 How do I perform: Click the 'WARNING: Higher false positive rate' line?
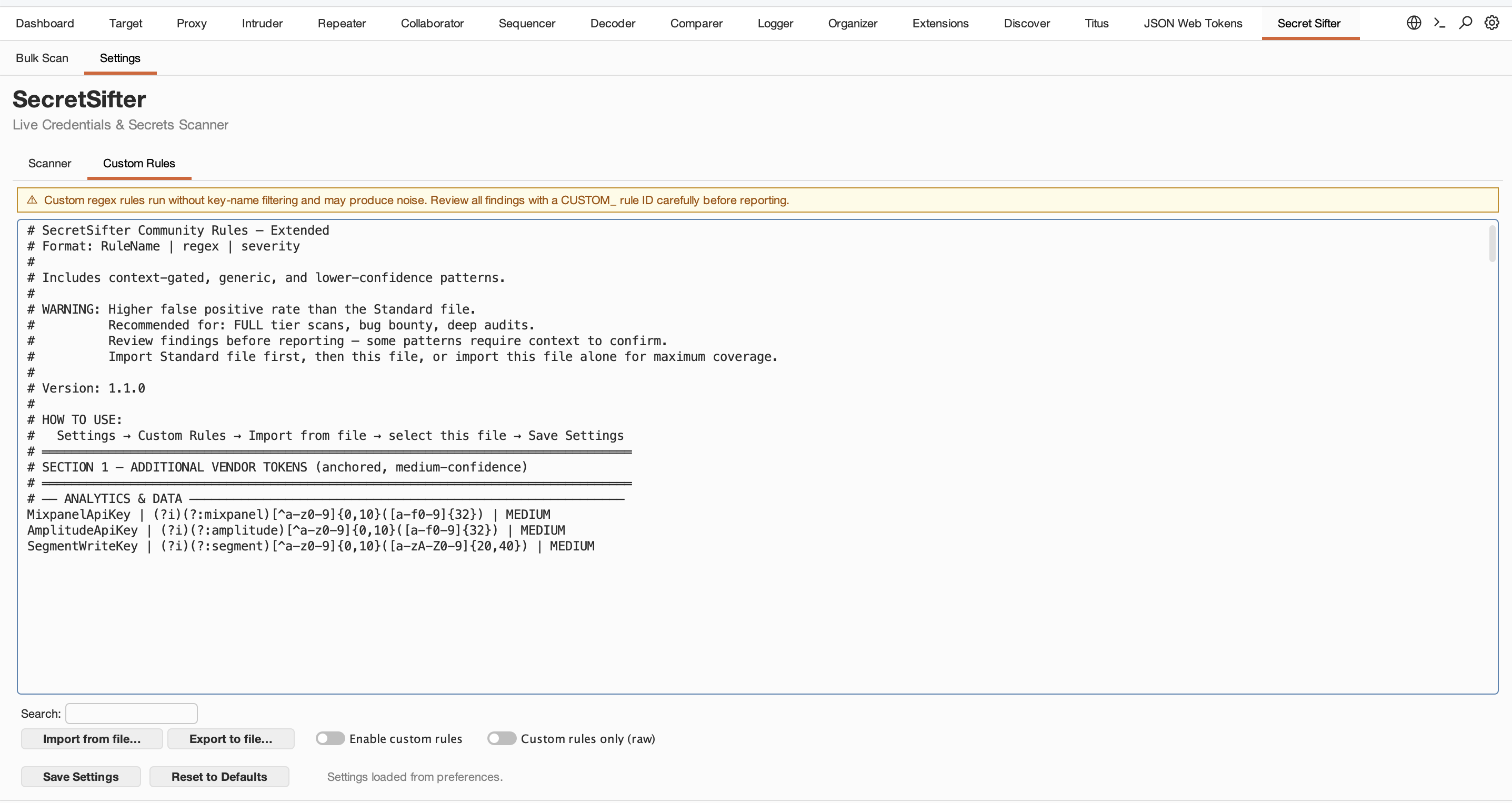(251, 309)
